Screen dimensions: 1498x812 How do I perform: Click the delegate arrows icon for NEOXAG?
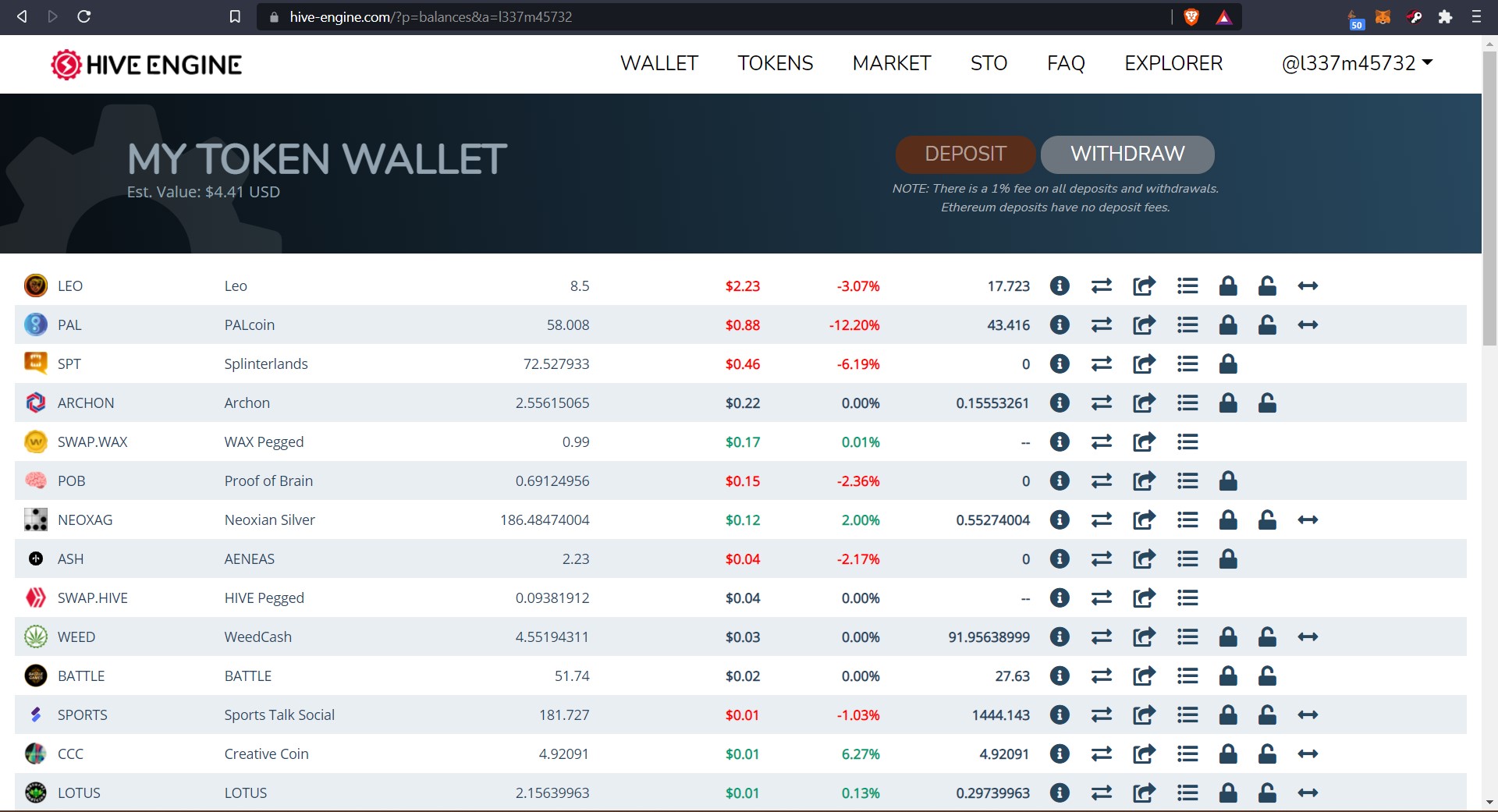(x=1308, y=520)
